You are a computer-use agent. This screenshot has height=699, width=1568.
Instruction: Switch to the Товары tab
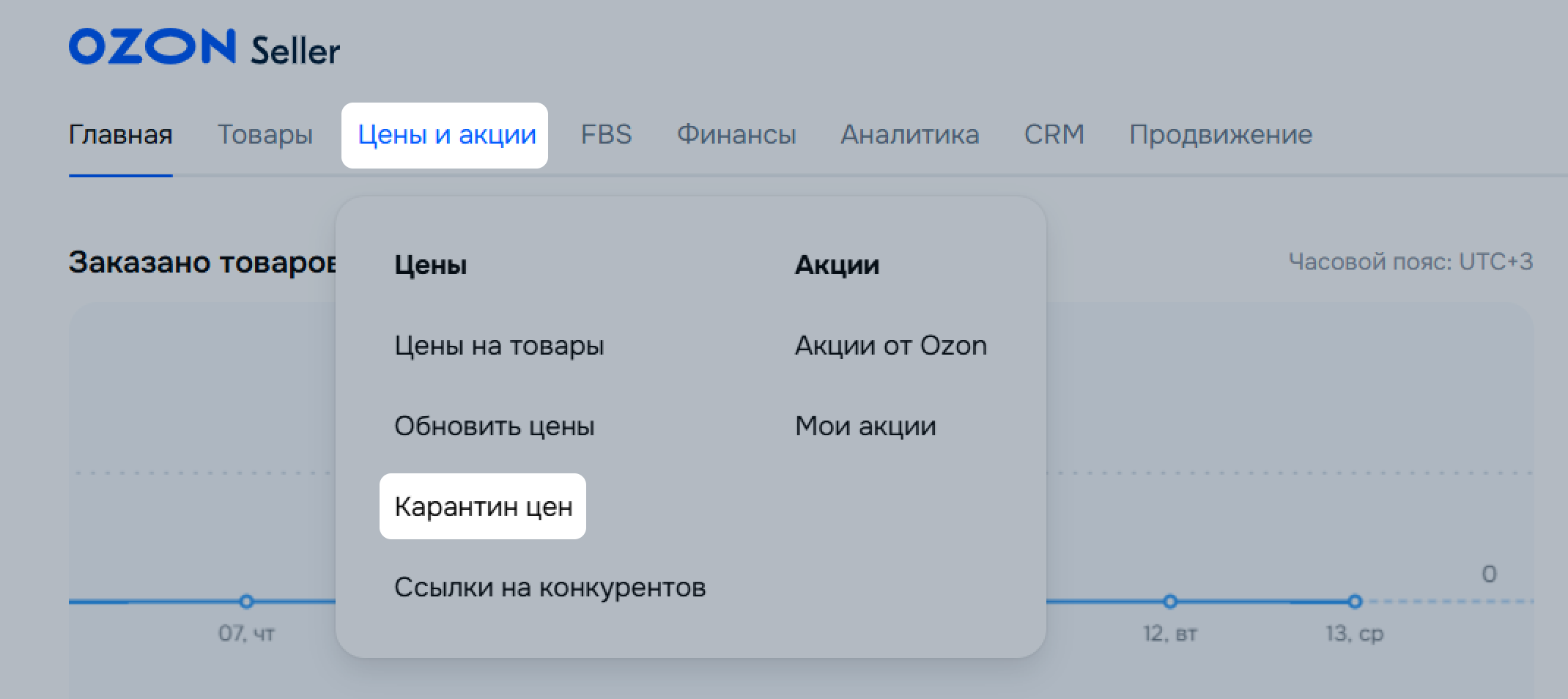point(265,135)
